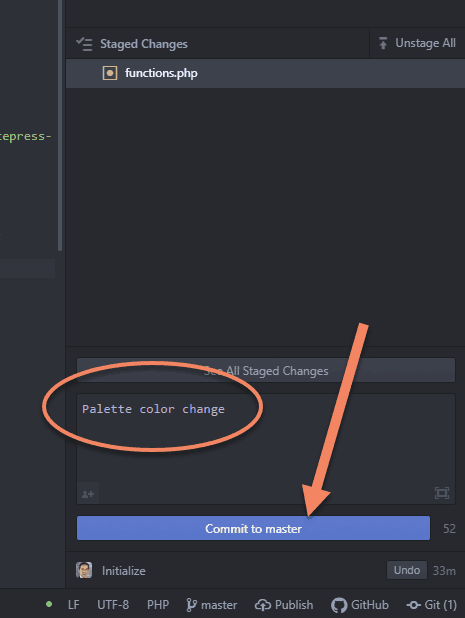Click the Commit to master button
The height and width of the screenshot is (618, 465).
[x=253, y=528]
